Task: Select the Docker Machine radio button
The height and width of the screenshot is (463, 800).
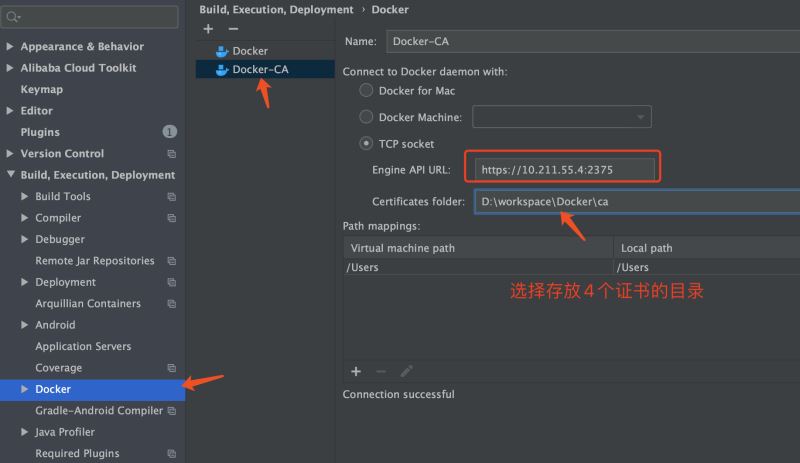Action: 366,117
